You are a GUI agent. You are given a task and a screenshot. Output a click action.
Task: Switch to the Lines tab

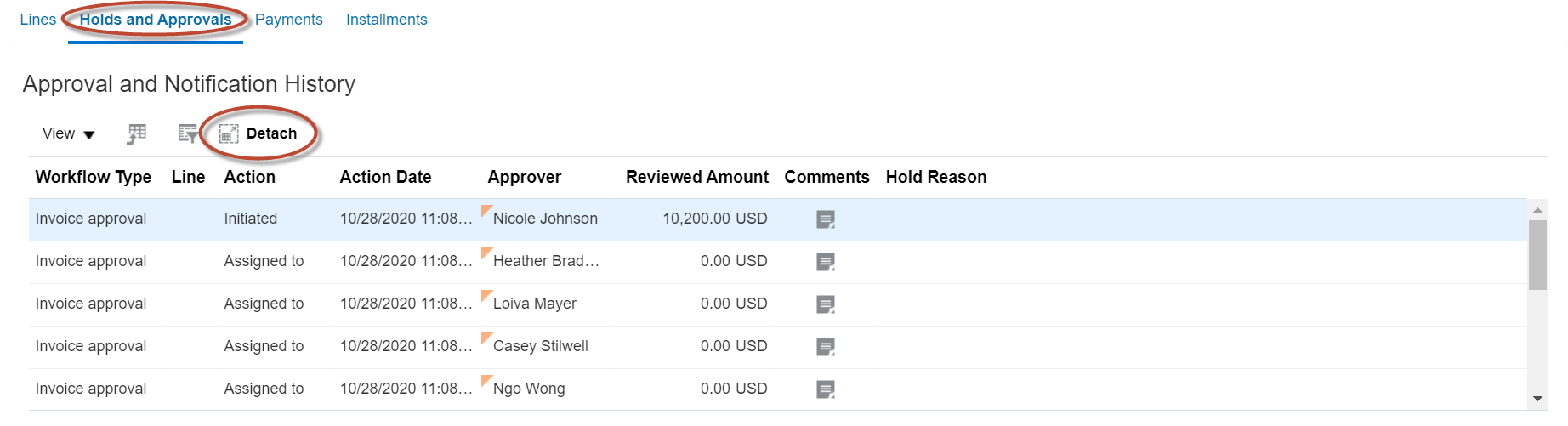[x=37, y=20]
